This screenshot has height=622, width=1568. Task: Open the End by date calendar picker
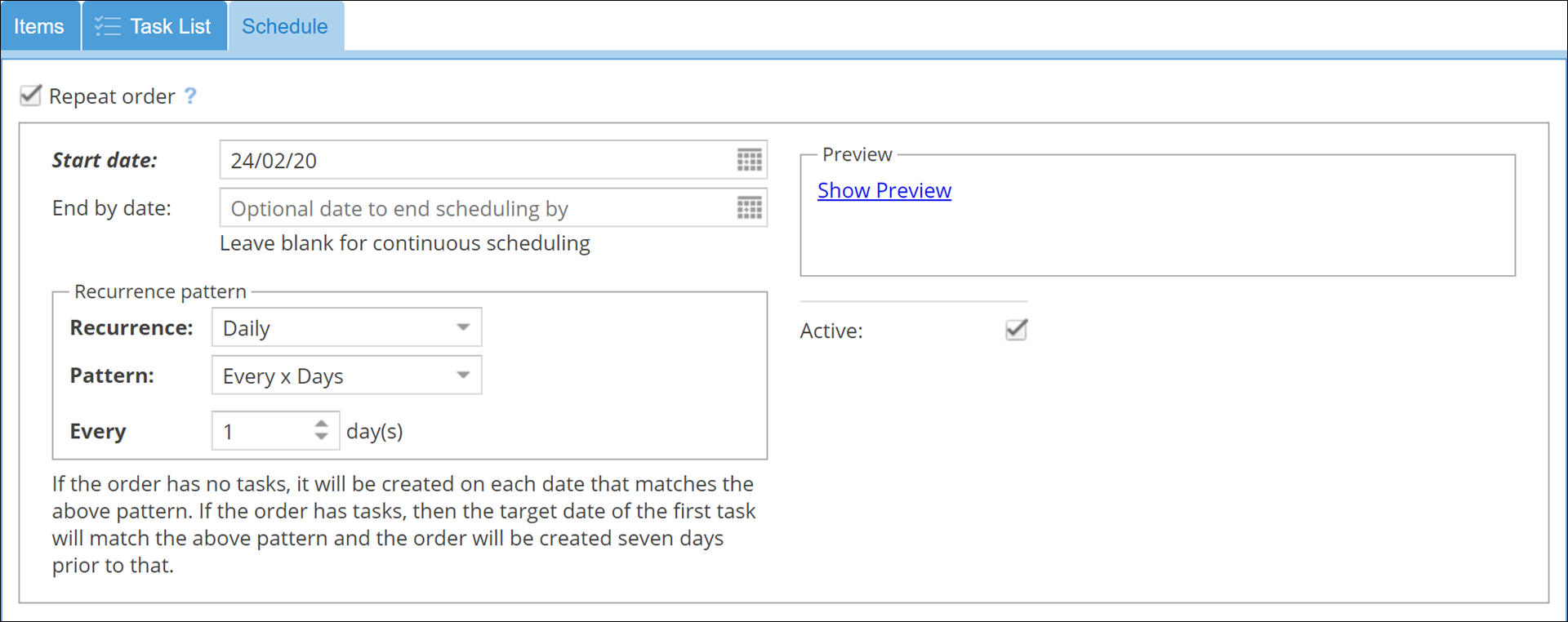(749, 208)
